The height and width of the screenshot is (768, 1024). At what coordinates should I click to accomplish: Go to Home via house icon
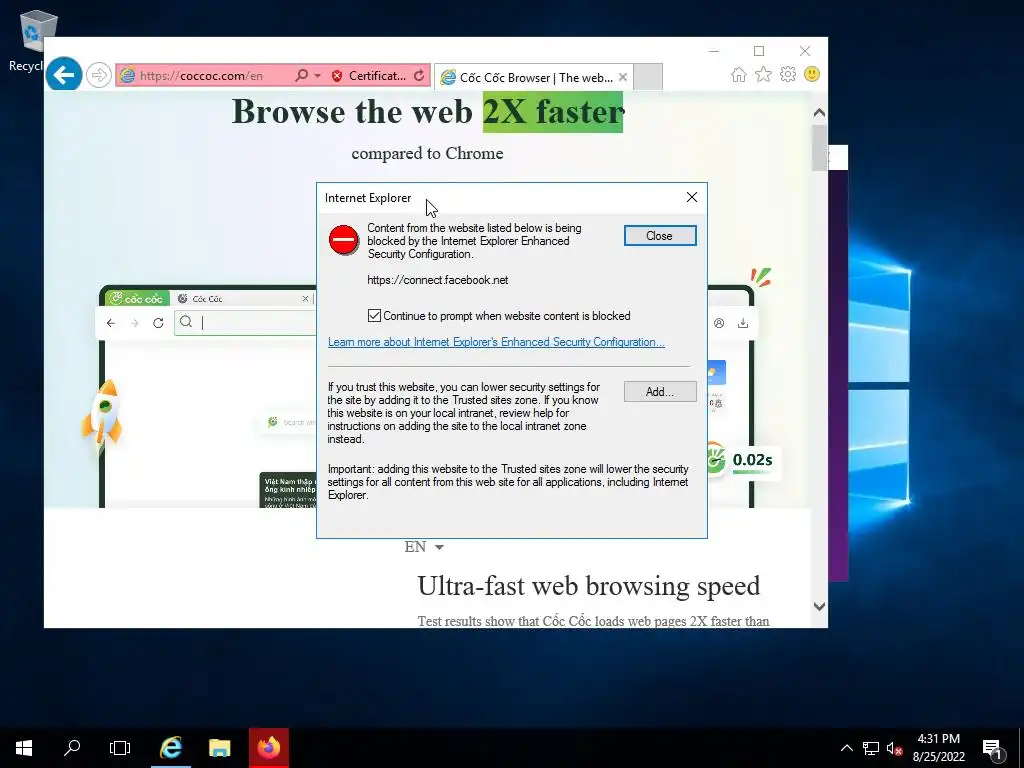click(x=739, y=74)
